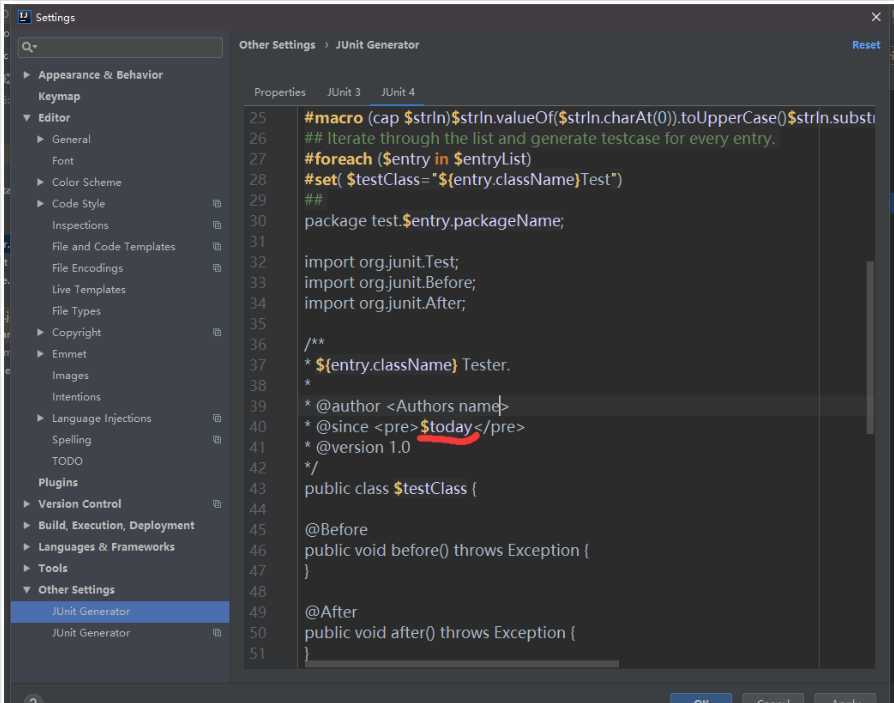Viewport: 894px width, 703px height.
Task: Click the 'import org.junit.Test;' line
Action: [381, 262]
